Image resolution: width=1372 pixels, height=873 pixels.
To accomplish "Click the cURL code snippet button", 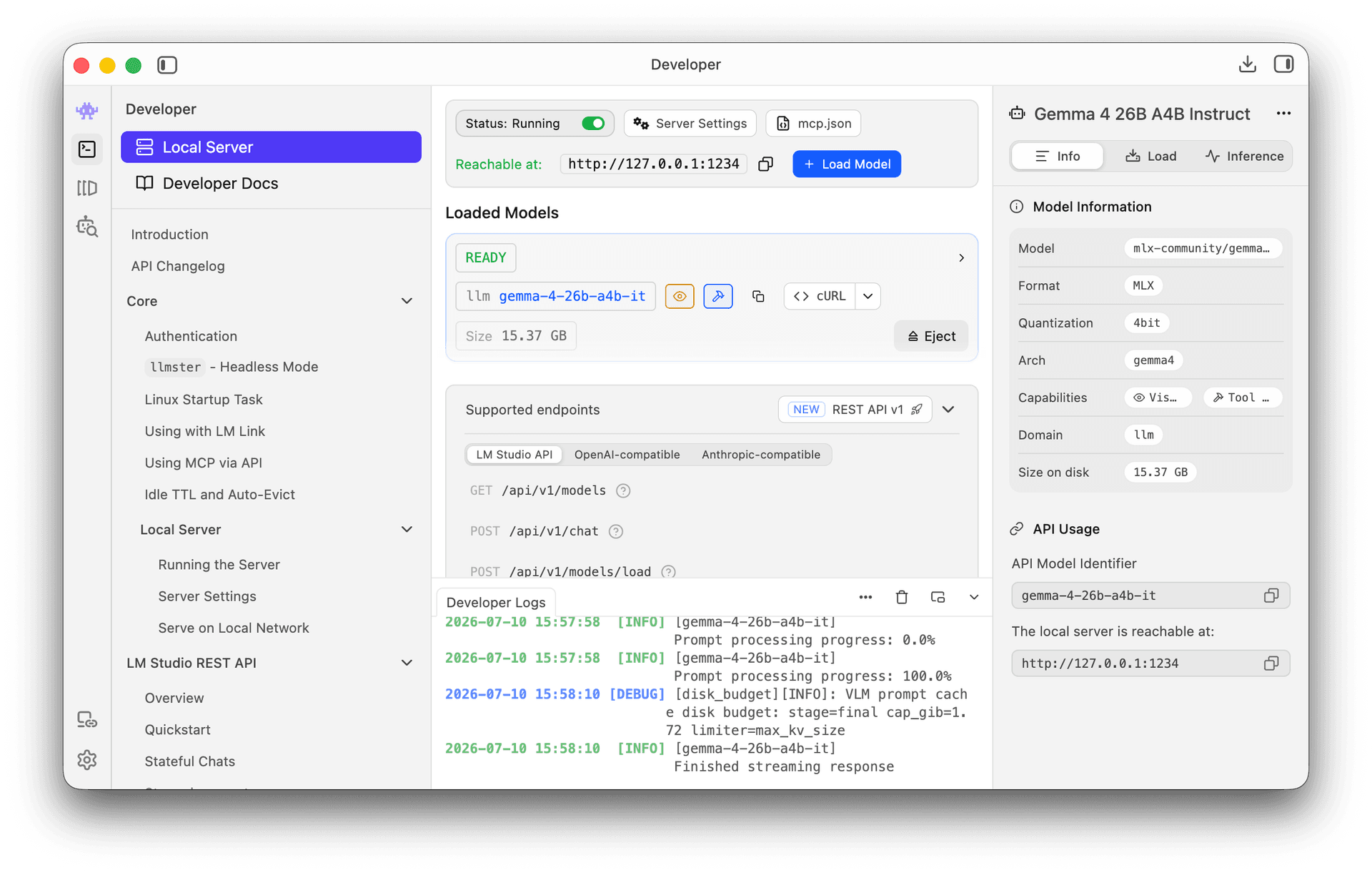I will coord(820,296).
